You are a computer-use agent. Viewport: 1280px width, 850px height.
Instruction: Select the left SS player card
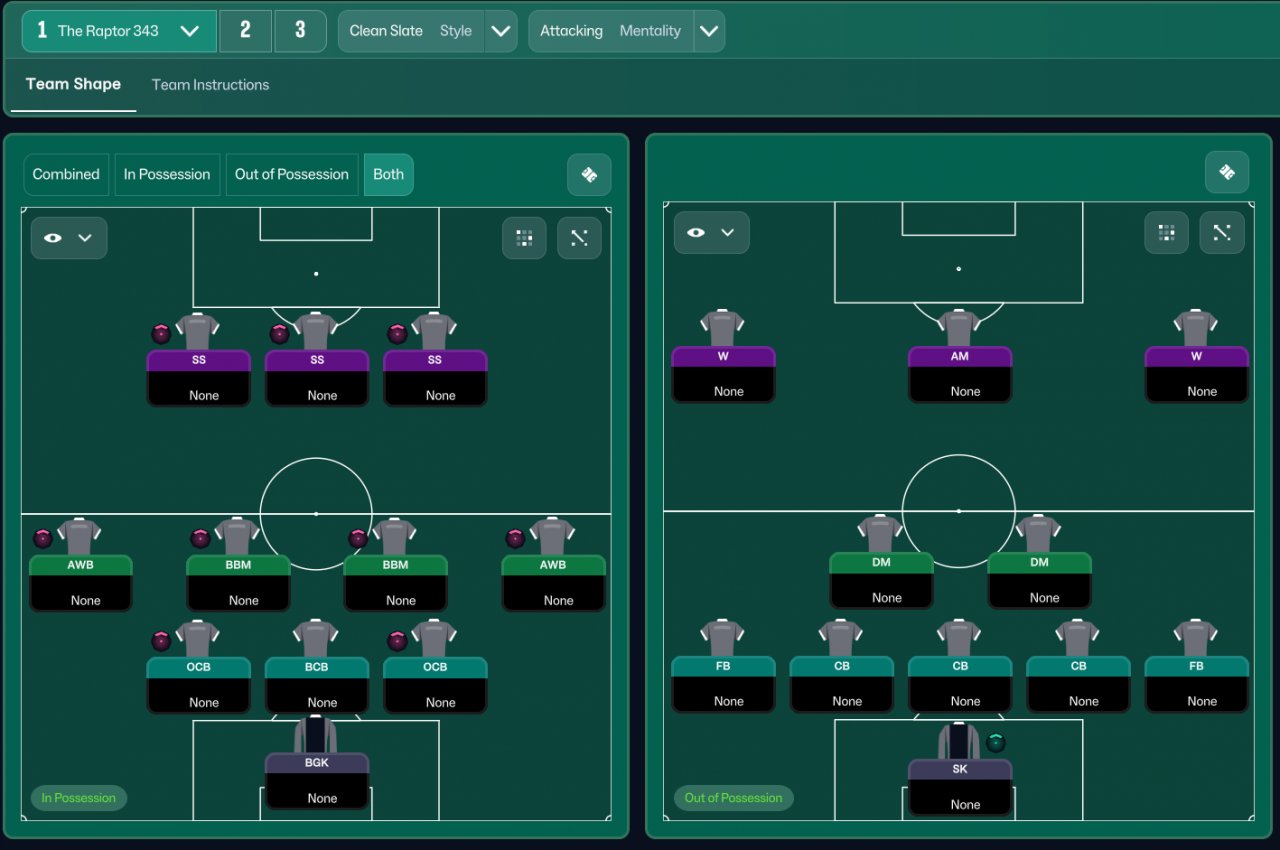(199, 377)
